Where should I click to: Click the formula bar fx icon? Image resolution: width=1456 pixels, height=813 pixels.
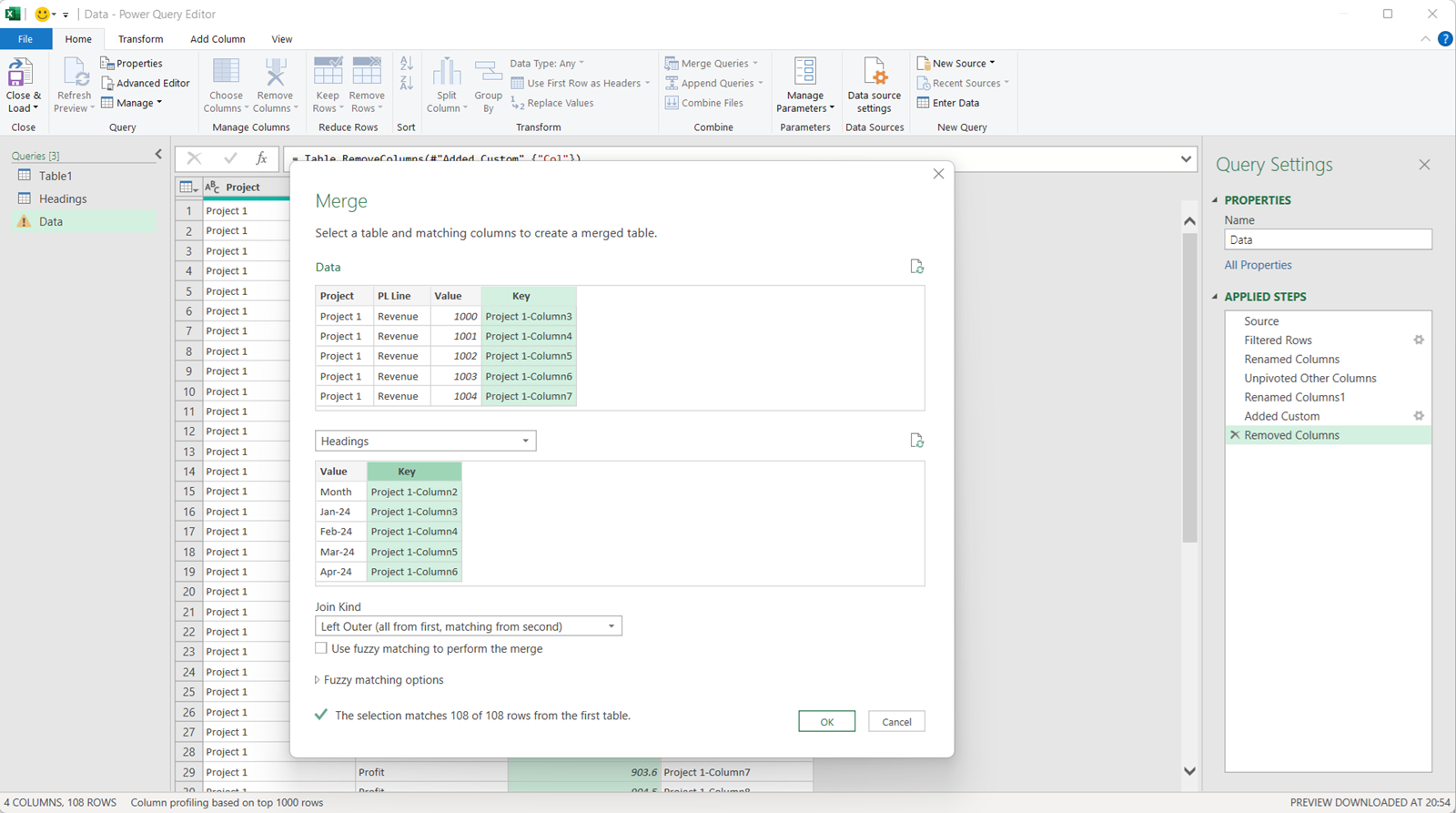[261, 158]
